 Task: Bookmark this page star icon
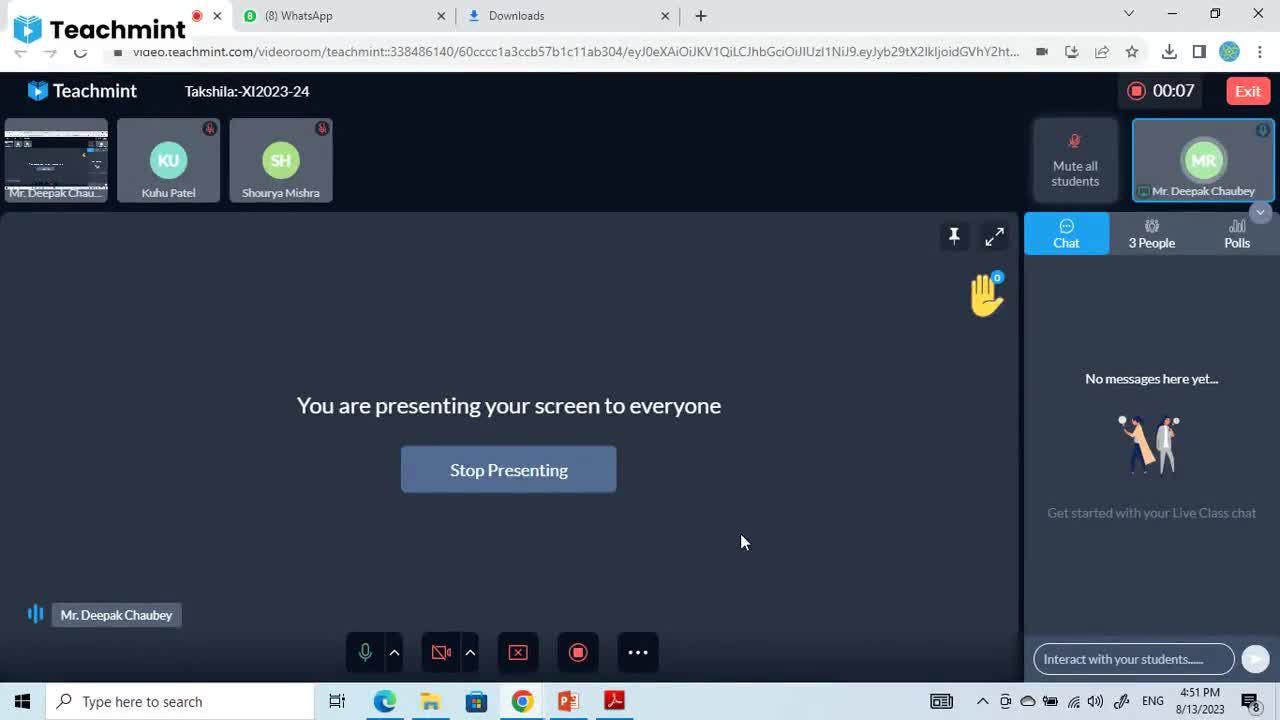[x=1132, y=52]
